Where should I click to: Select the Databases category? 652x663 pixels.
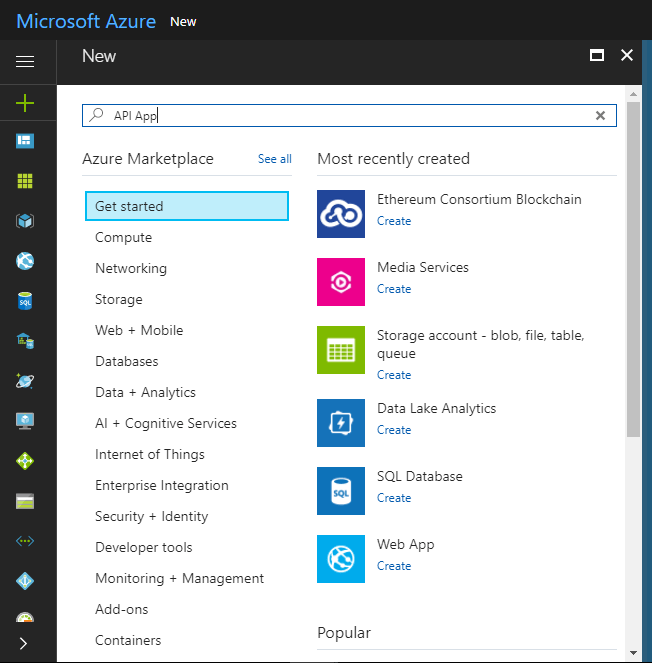(x=127, y=362)
